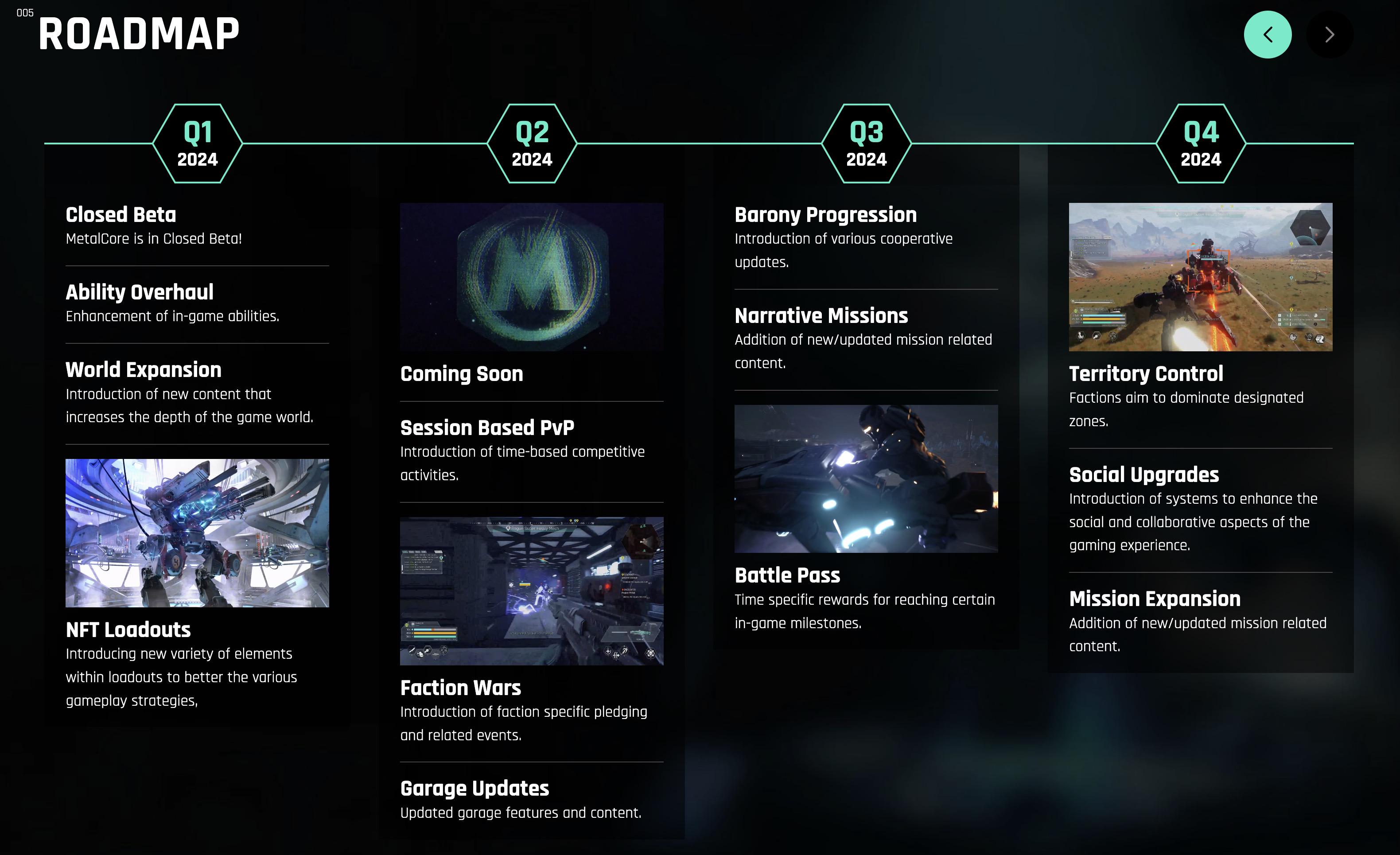Click the Q4 2024 hexagon icon
The width and height of the screenshot is (1400, 855).
pyautogui.click(x=1200, y=143)
